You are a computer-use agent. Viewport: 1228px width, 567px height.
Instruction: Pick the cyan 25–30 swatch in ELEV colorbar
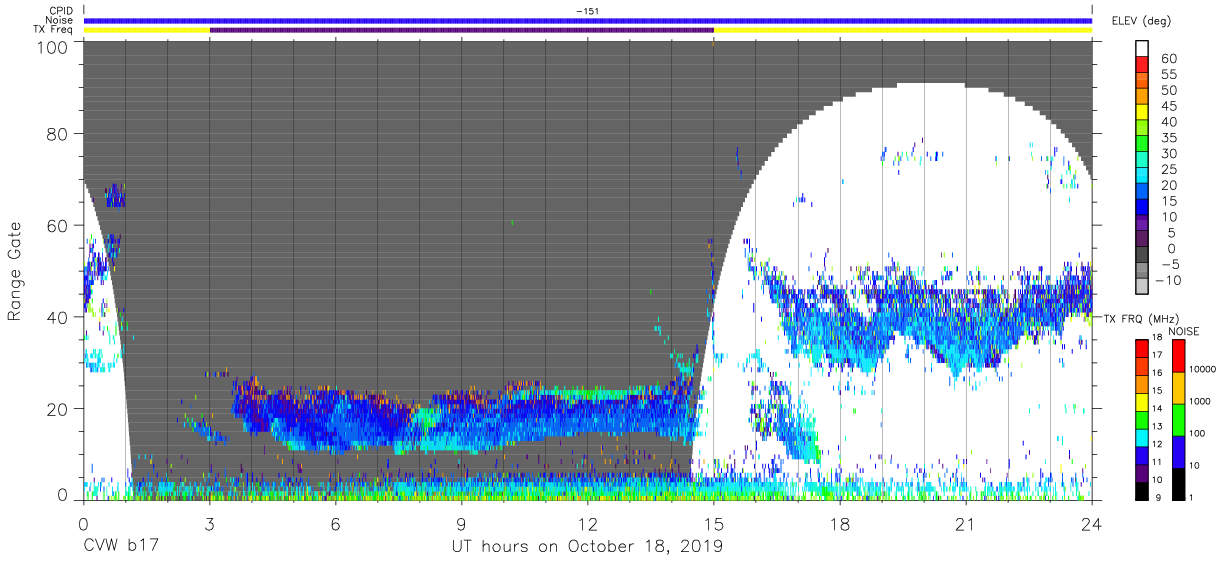pos(1144,161)
